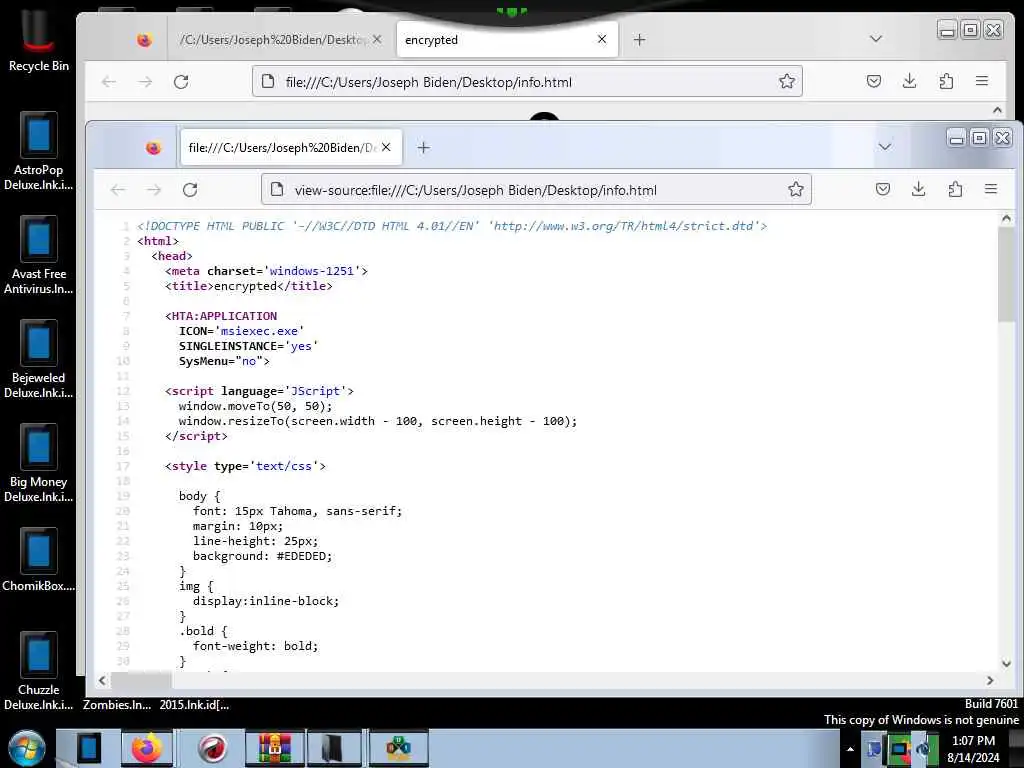Open the application menu in front Firefox window

pos(991,189)
